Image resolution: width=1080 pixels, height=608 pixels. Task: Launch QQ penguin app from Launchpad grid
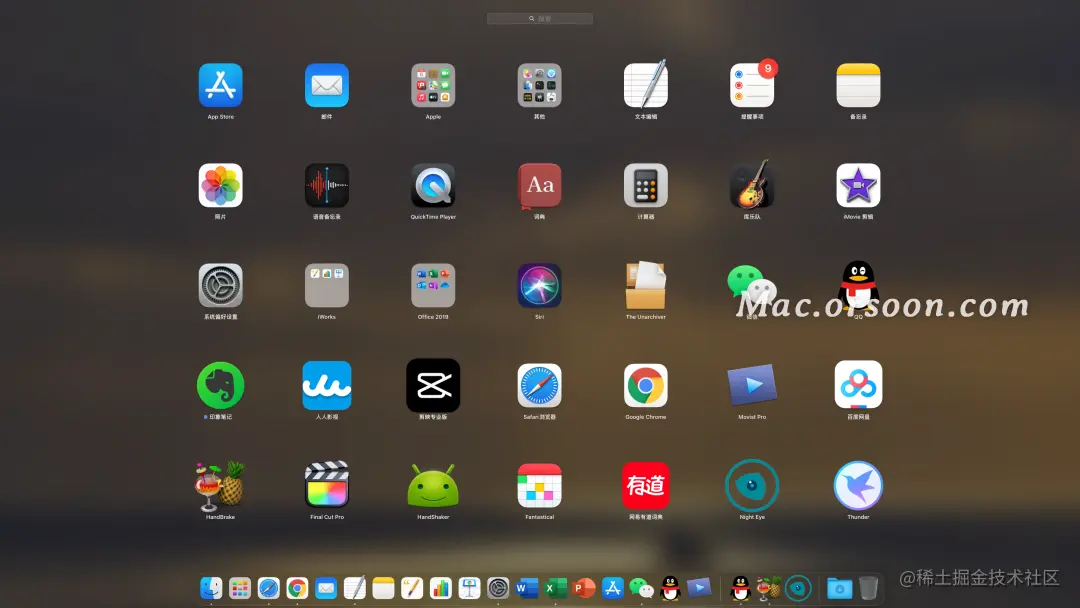click(x=858, y=285)
